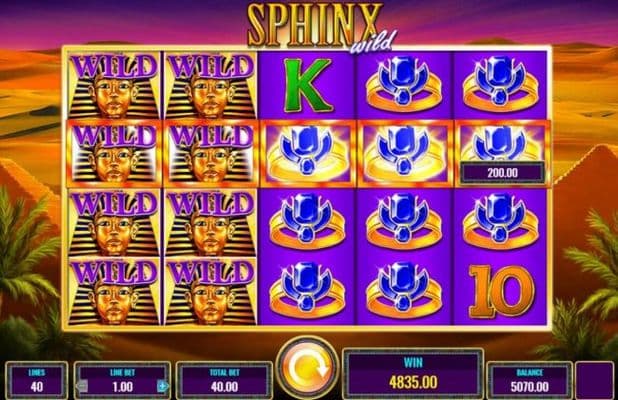Open the blank purple menu box
The width and height of the screenshot is (618, 400).
click(595, 381)
